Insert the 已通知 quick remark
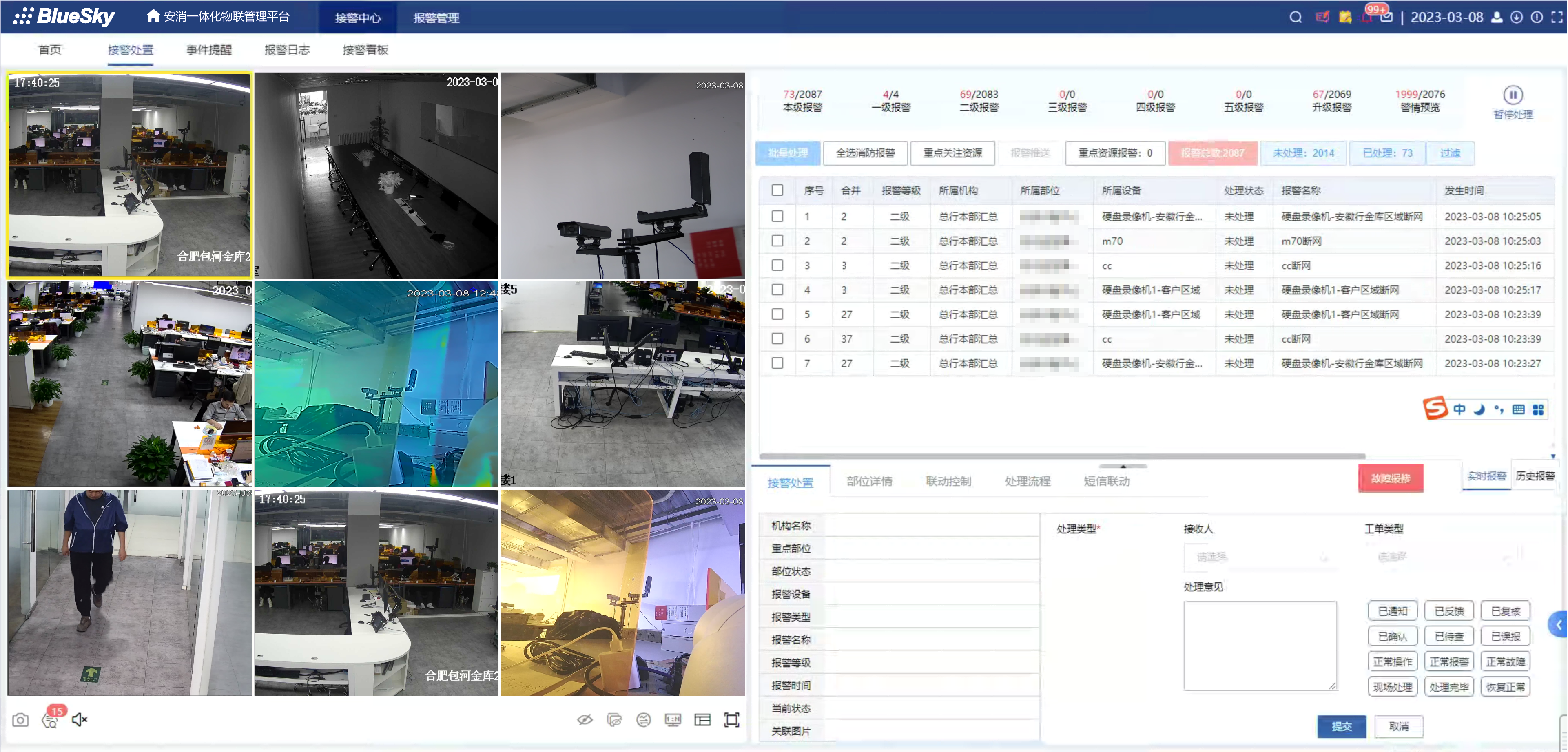Viewport: 1568px width, 752px height. 1393,611
